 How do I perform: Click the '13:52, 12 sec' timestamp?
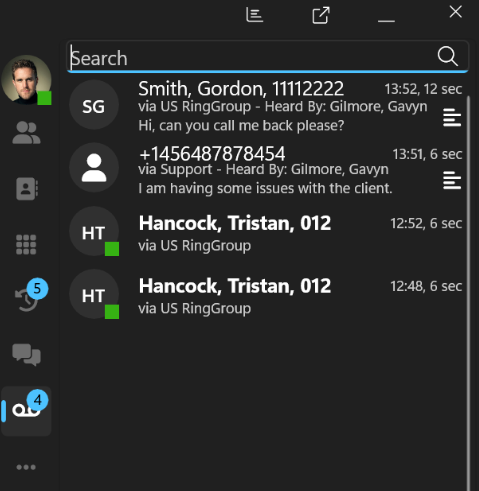tap(423, 89)
